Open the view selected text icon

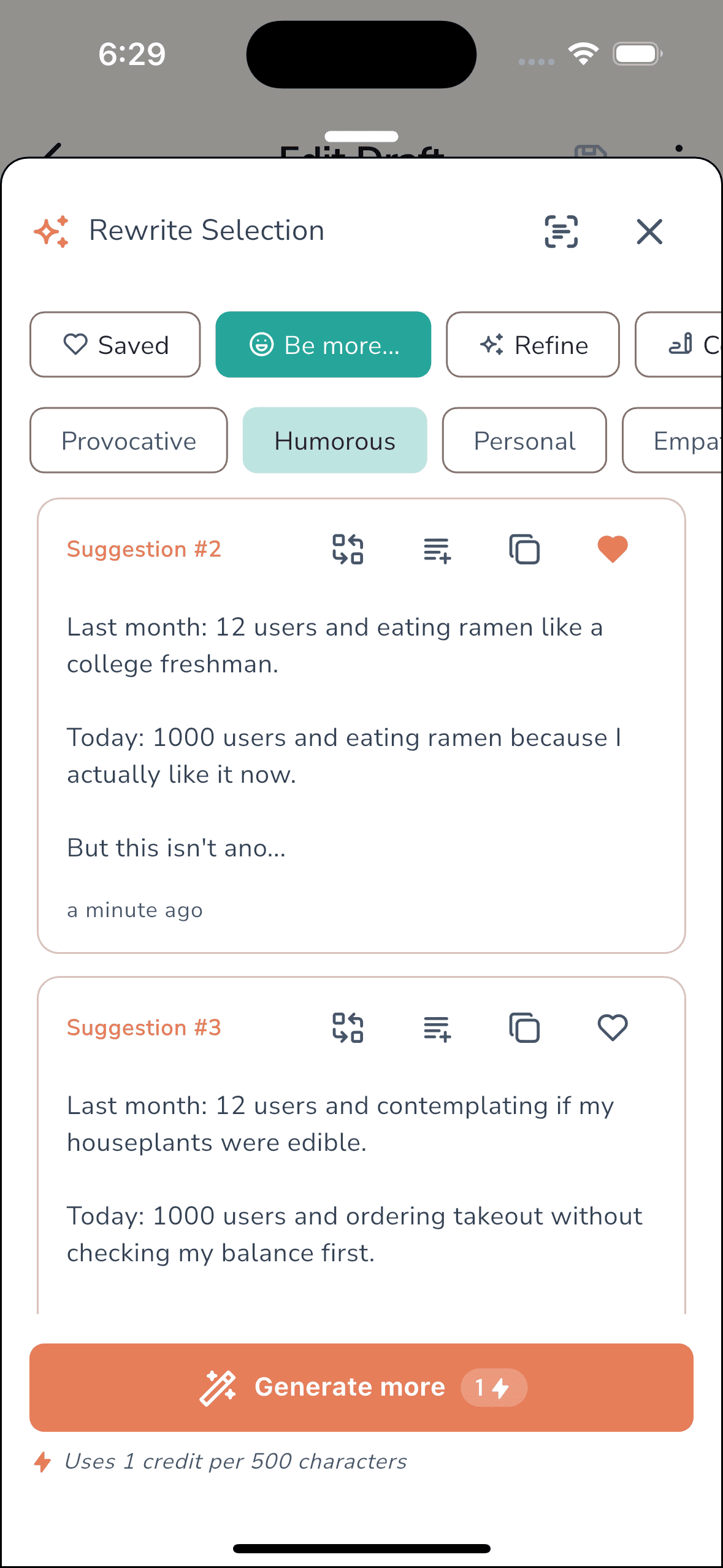[x=561, y=232]
